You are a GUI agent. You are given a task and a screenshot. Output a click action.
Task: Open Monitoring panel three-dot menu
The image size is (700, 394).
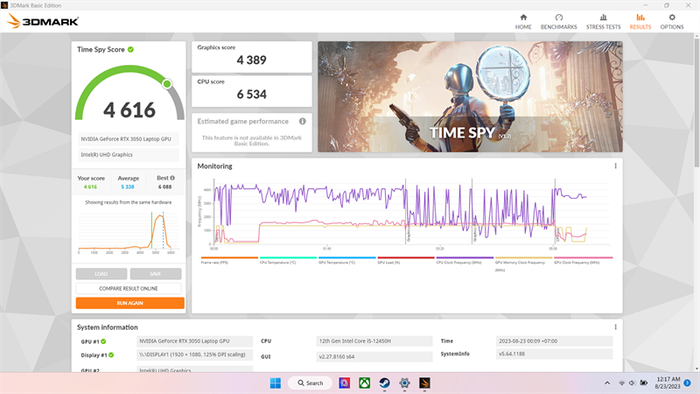(616, 166)
